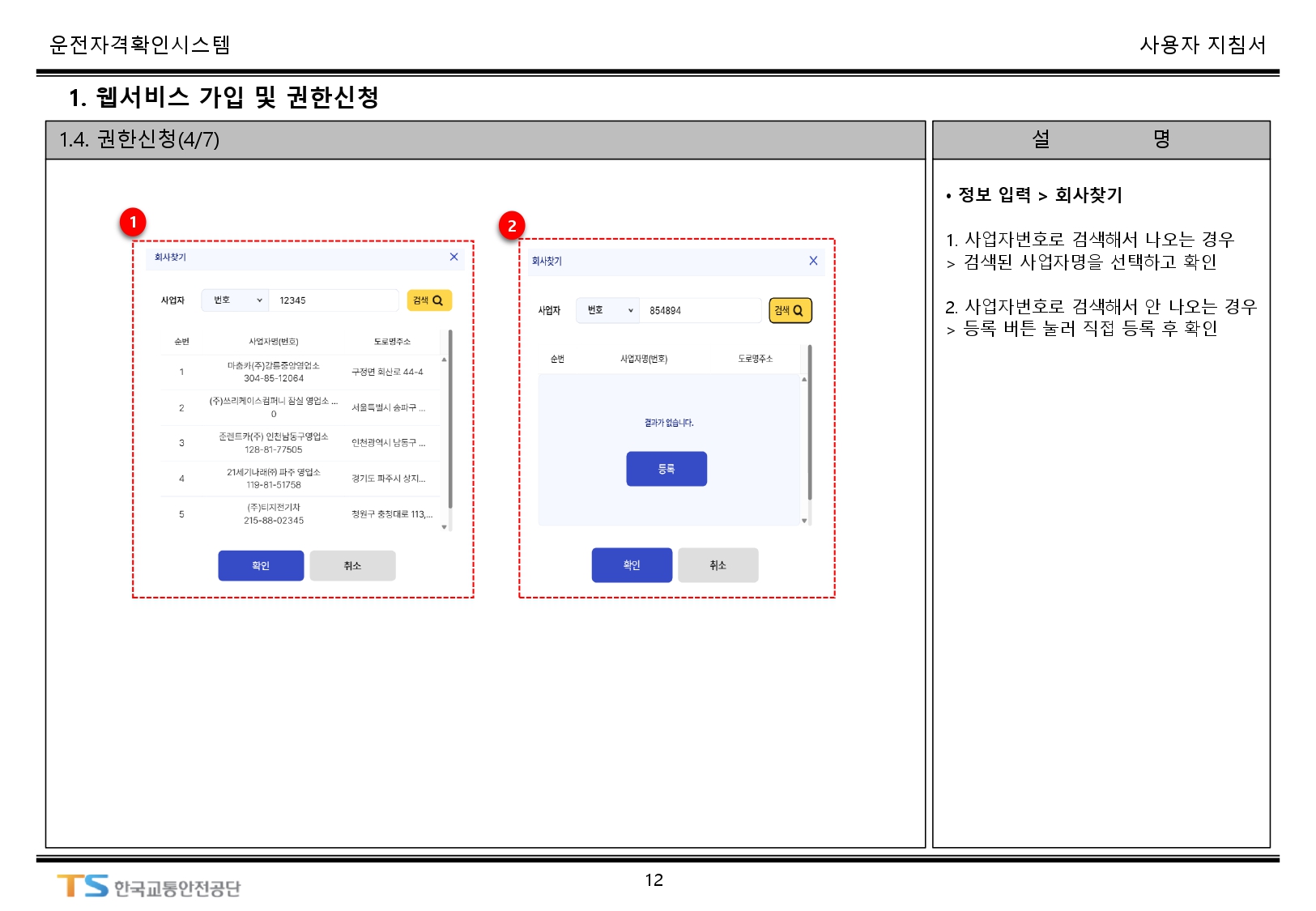
Task: Close the 회사찾기 dialog showing the company list
Action: tap(454, 257)
